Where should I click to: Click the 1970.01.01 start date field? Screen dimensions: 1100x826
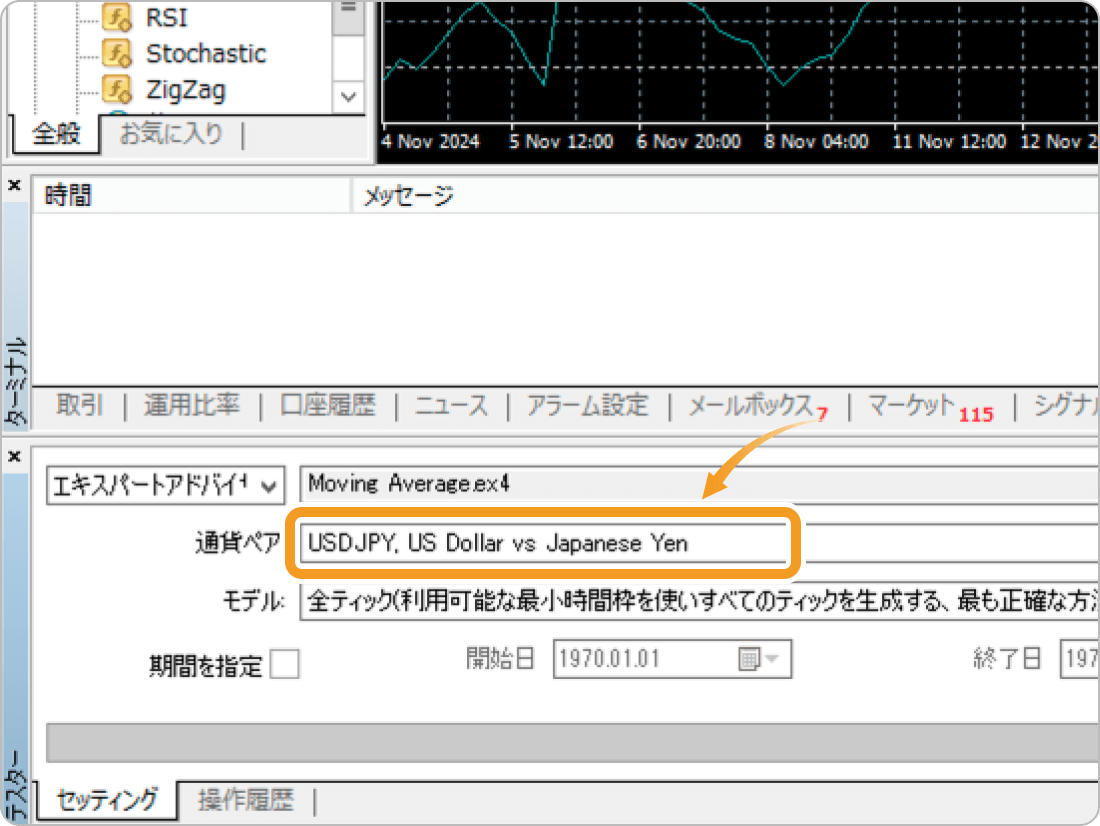(672, 658)
